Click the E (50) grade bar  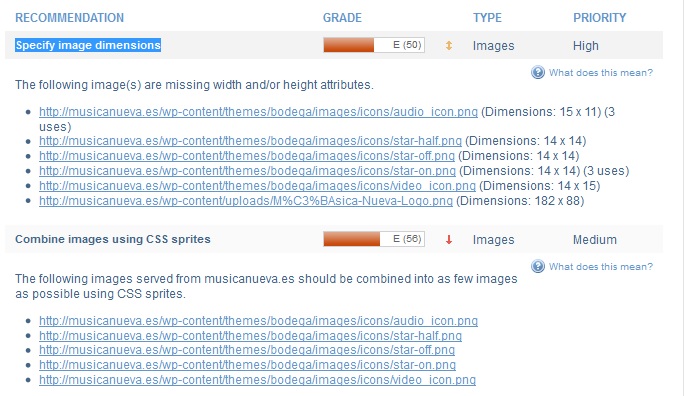(x=374, y=45)
